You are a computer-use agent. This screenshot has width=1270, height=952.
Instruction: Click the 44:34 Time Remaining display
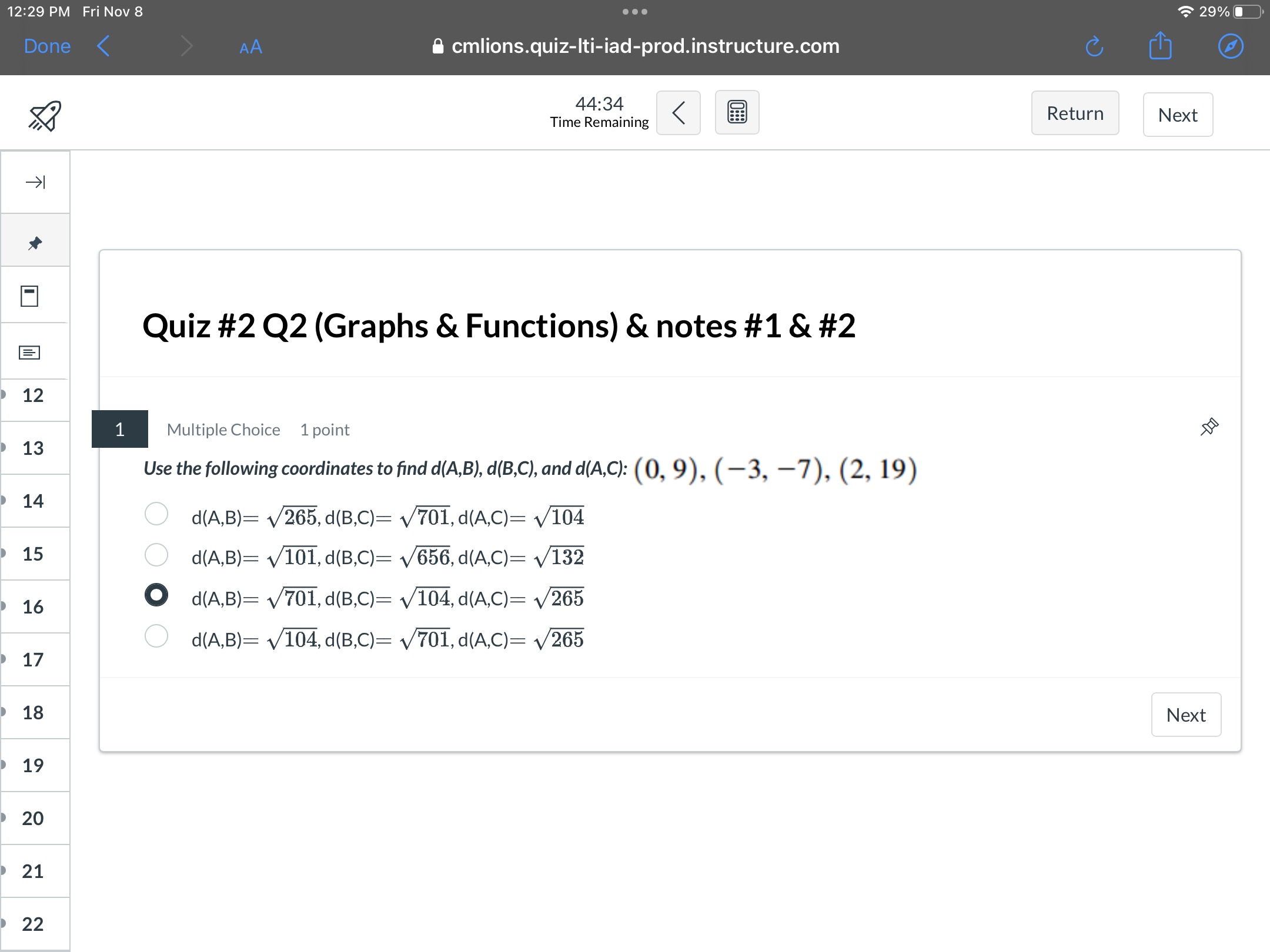tap(599, 112)
